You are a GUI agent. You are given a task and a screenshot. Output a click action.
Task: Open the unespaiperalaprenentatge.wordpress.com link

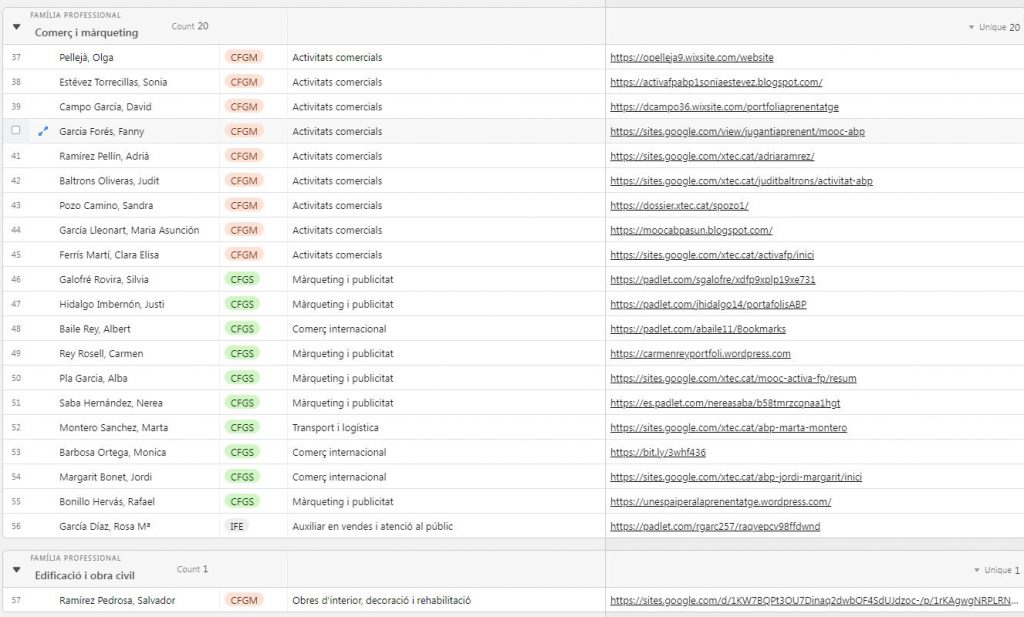pos(720,502)
